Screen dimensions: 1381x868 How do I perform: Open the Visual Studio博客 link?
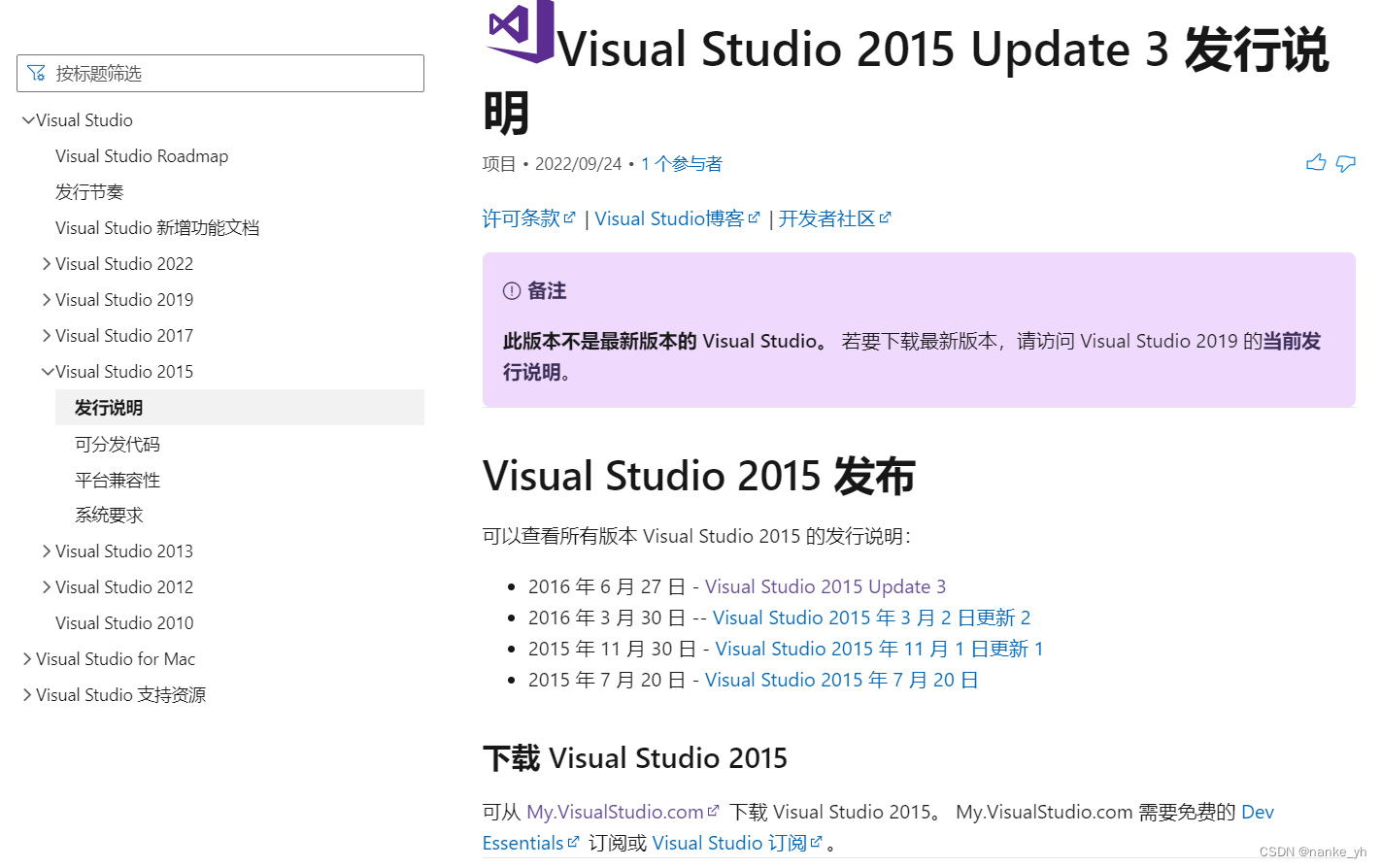coord(670,218)
